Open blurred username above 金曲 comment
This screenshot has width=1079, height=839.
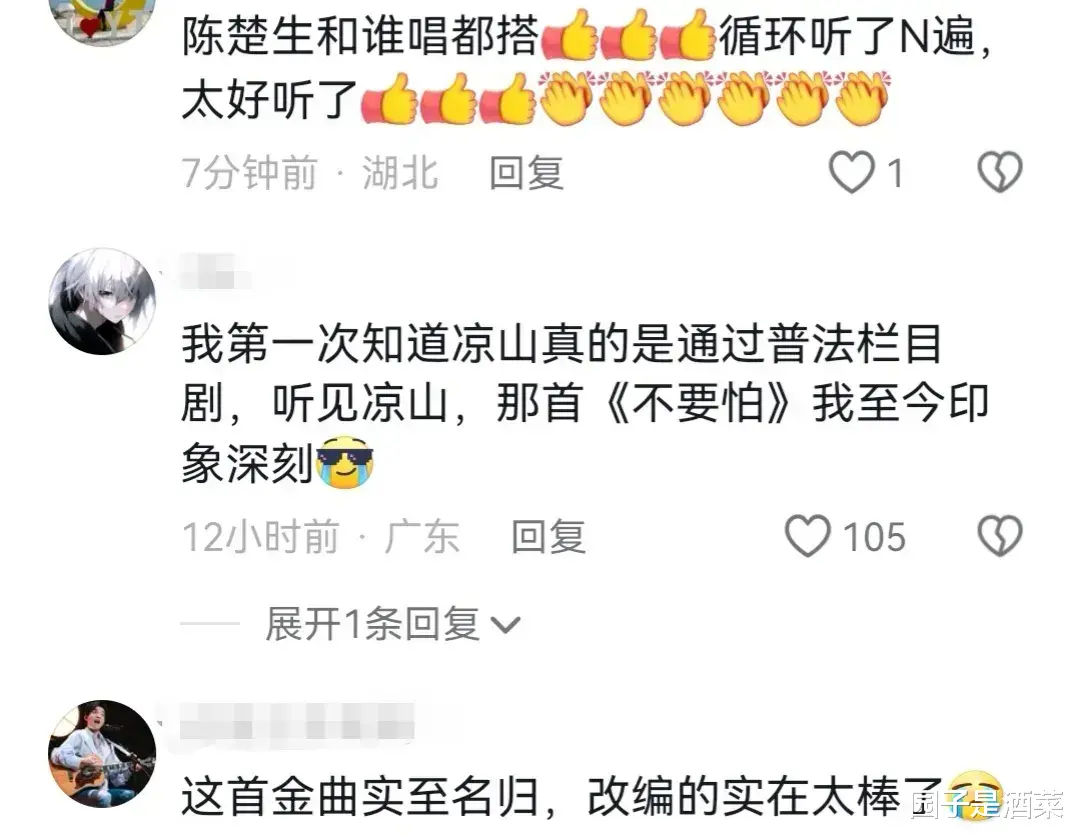tap(297, 723)
